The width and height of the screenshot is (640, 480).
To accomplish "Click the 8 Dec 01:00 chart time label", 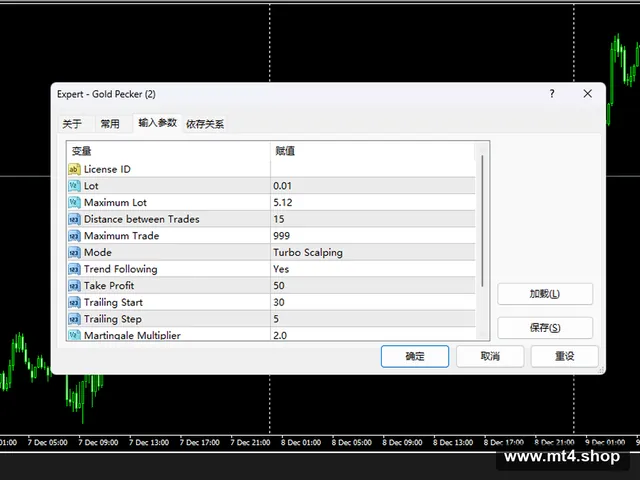I will [x=301, y=442].
